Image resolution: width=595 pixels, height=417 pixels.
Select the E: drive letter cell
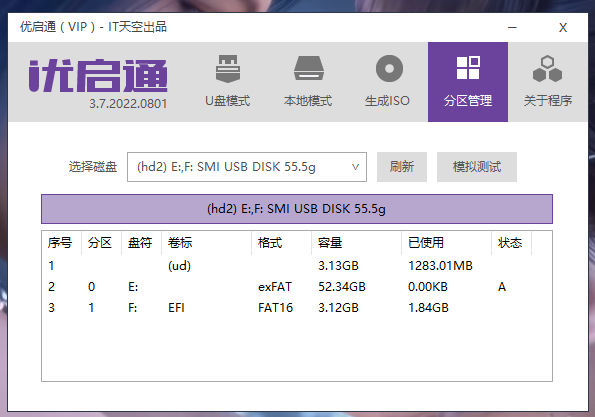[x=133, y=287]
